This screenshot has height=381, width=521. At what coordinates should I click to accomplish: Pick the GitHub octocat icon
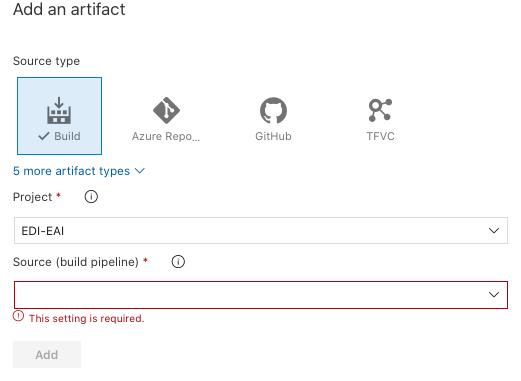pos(273,110)
